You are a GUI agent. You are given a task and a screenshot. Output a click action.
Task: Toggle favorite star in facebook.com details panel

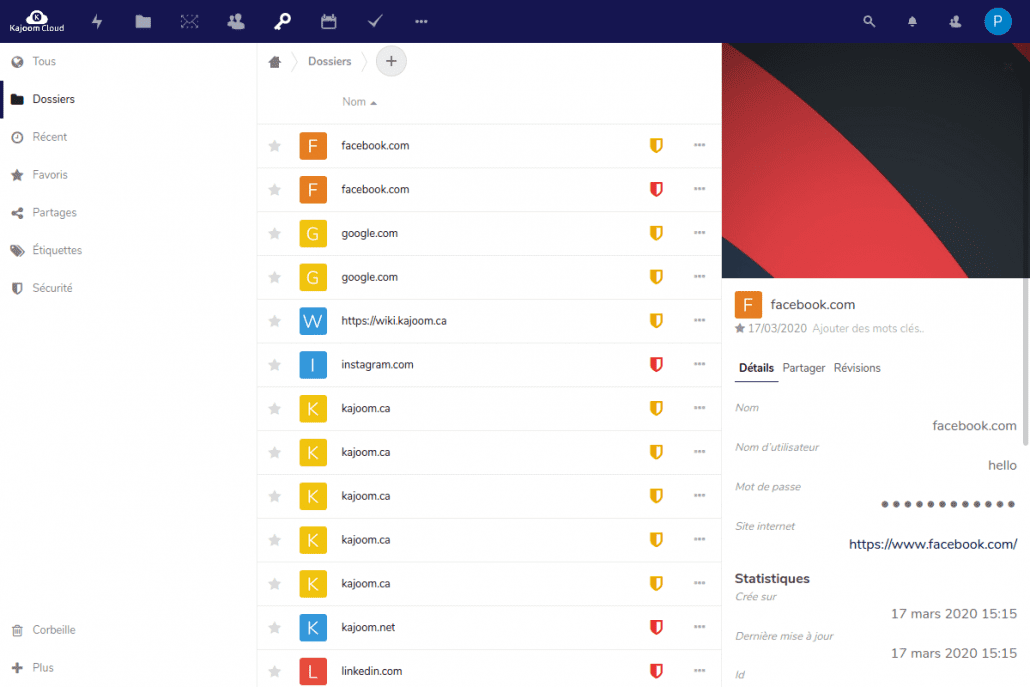[x=740, y=328]
